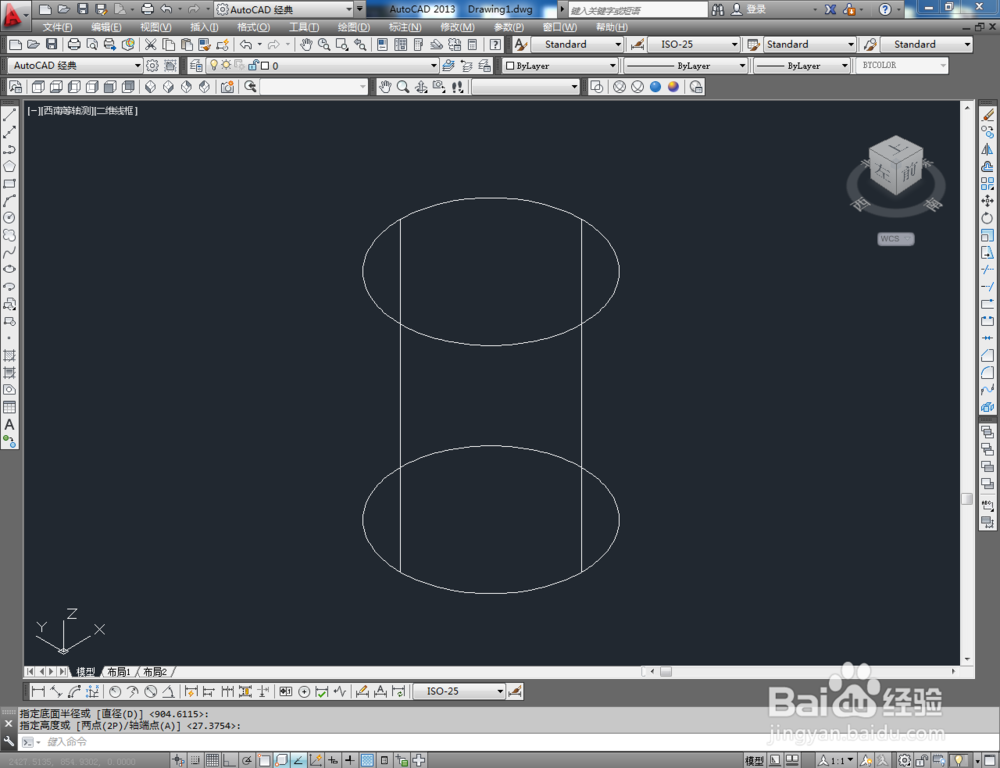Screen dimensions: 1000x768
Task: Open the annotation scale 1:1 dropdown
Action: [836, 760]
